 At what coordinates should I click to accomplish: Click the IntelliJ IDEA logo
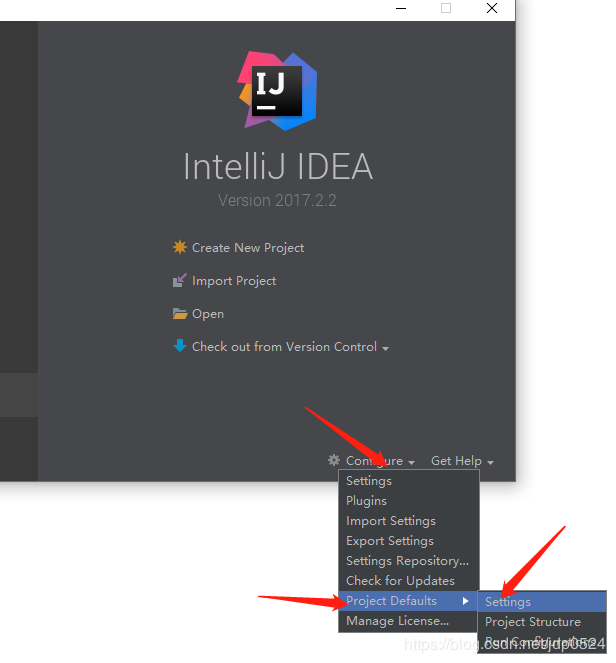pyautogui.click(x=277, y=90)
